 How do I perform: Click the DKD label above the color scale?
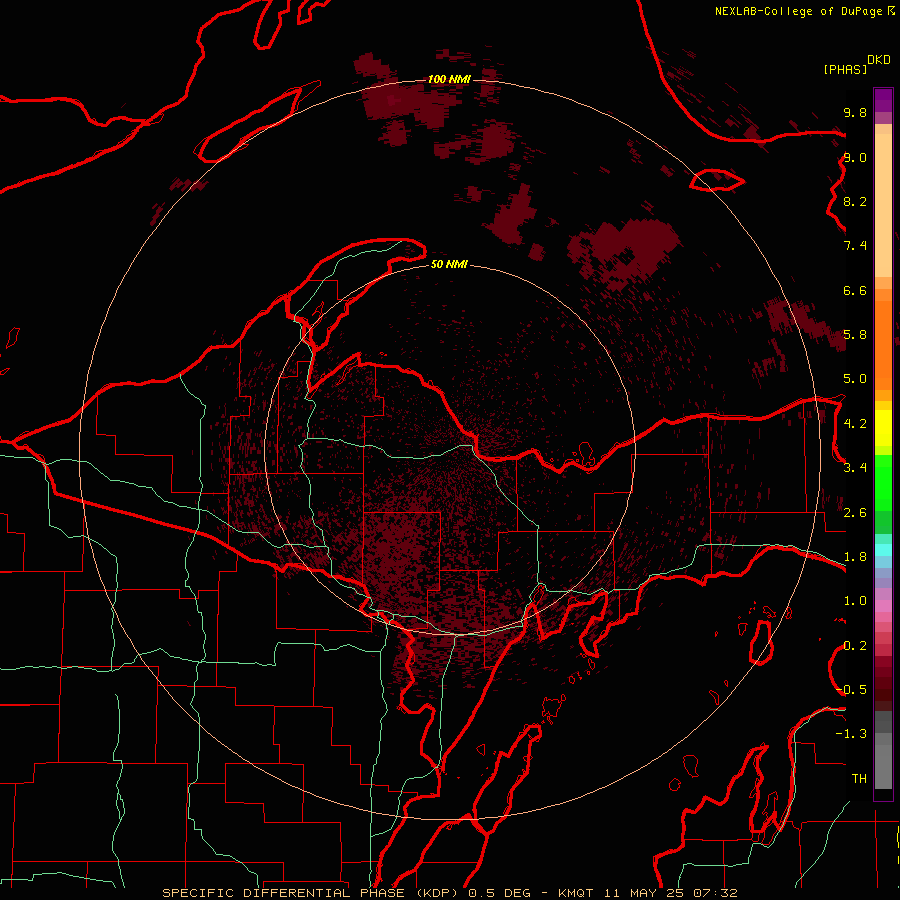pos(879,60)
